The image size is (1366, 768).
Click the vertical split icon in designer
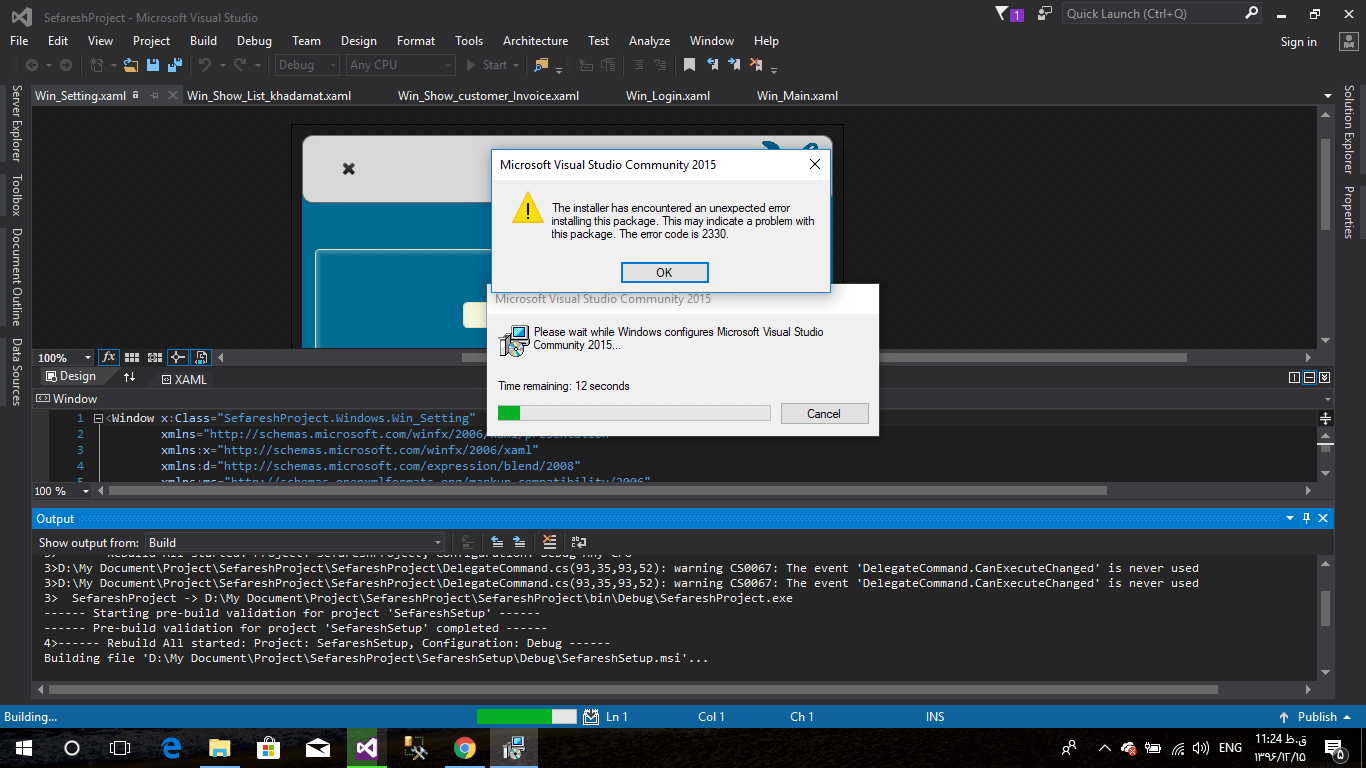pos(1295,377)
